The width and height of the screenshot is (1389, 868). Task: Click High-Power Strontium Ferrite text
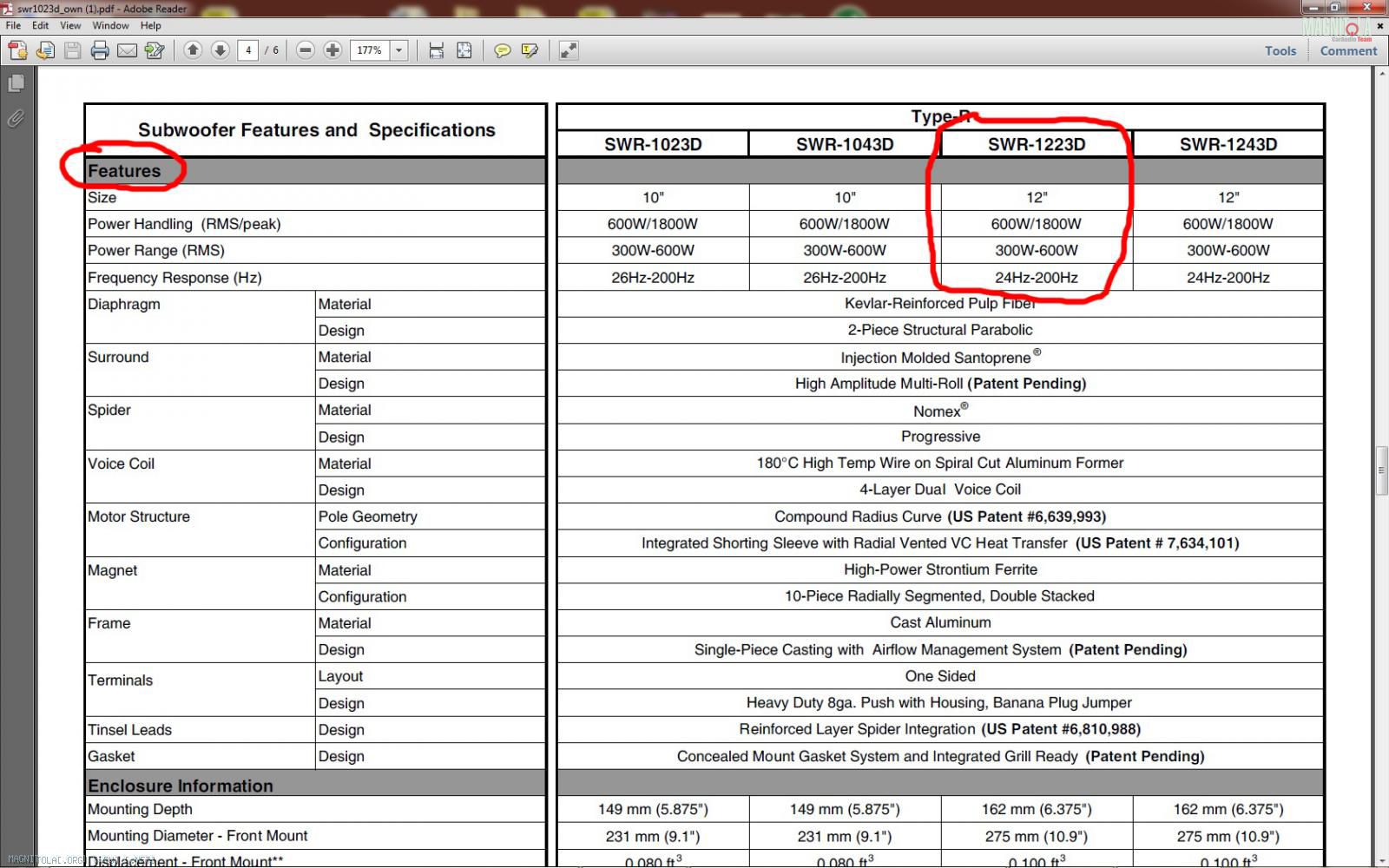pos(940,569)
